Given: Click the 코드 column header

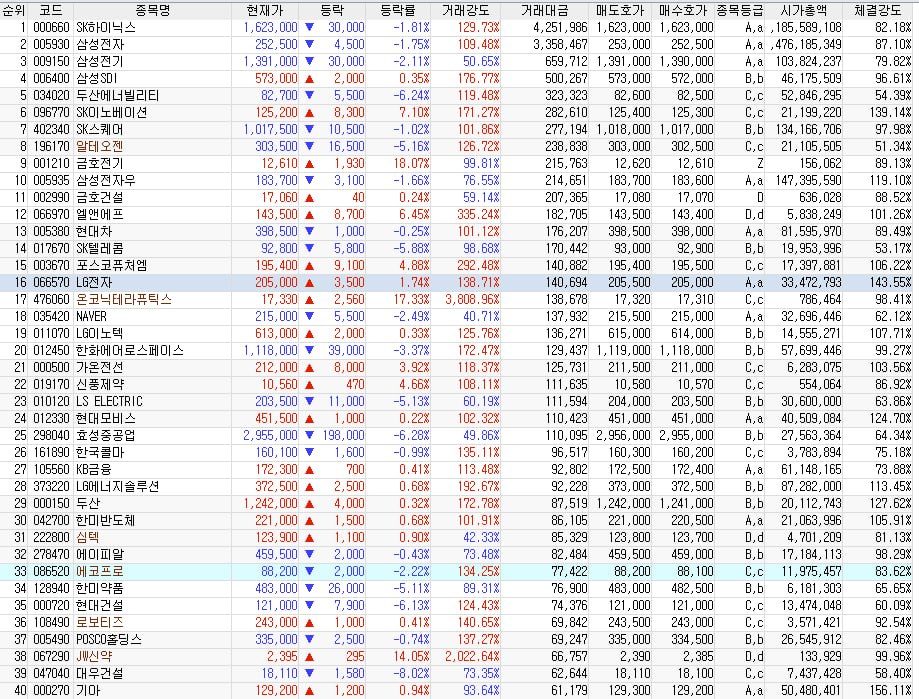Looking at the screenshot, I should [51, 10].
